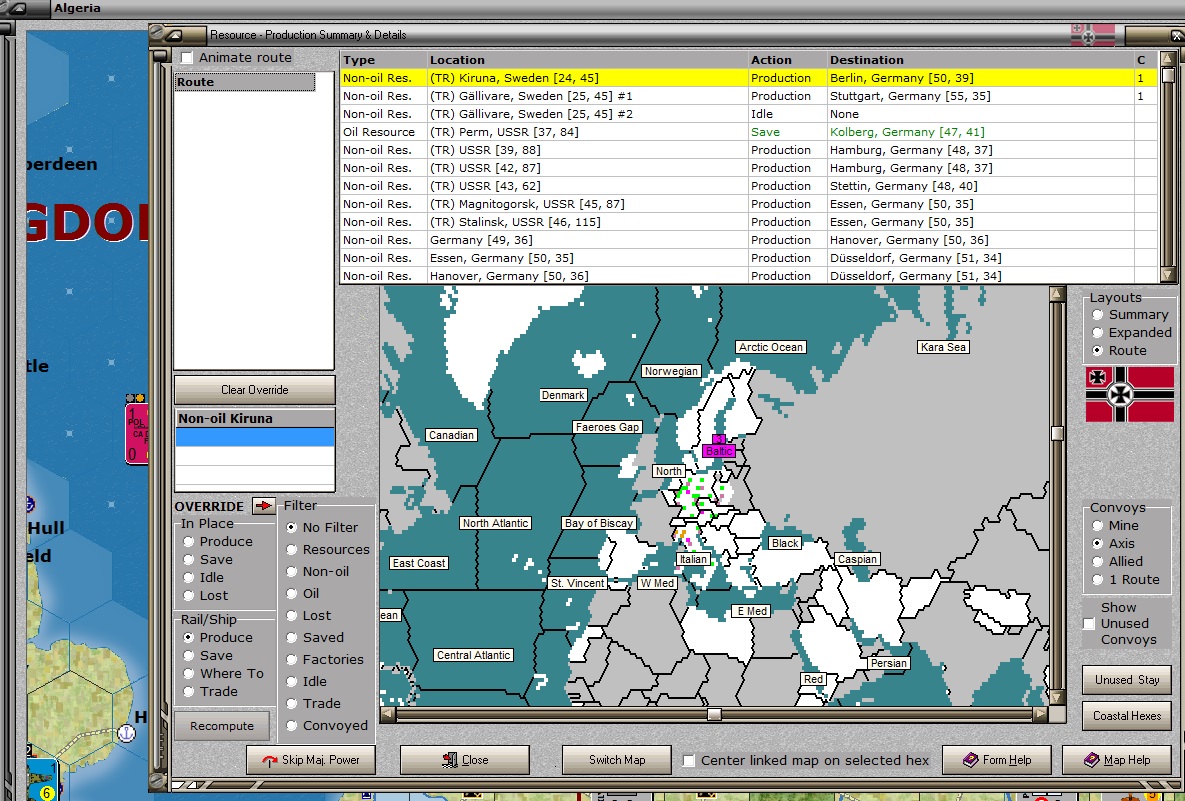
Task: Check Center linked map on selected hex
Action: 688,761
